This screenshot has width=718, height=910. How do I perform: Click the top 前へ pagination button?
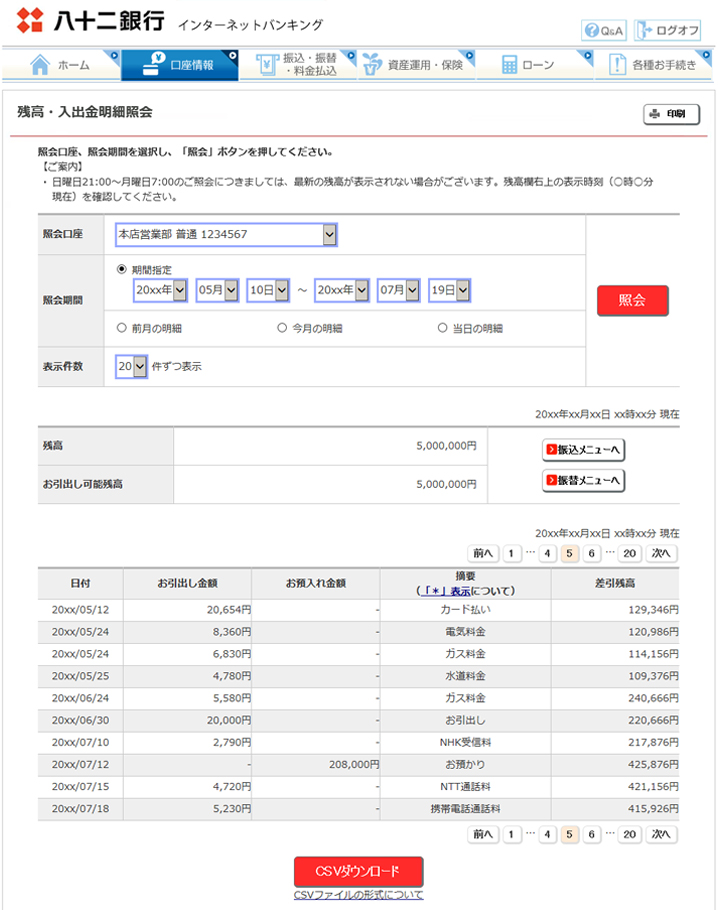[x=483, y=553]
